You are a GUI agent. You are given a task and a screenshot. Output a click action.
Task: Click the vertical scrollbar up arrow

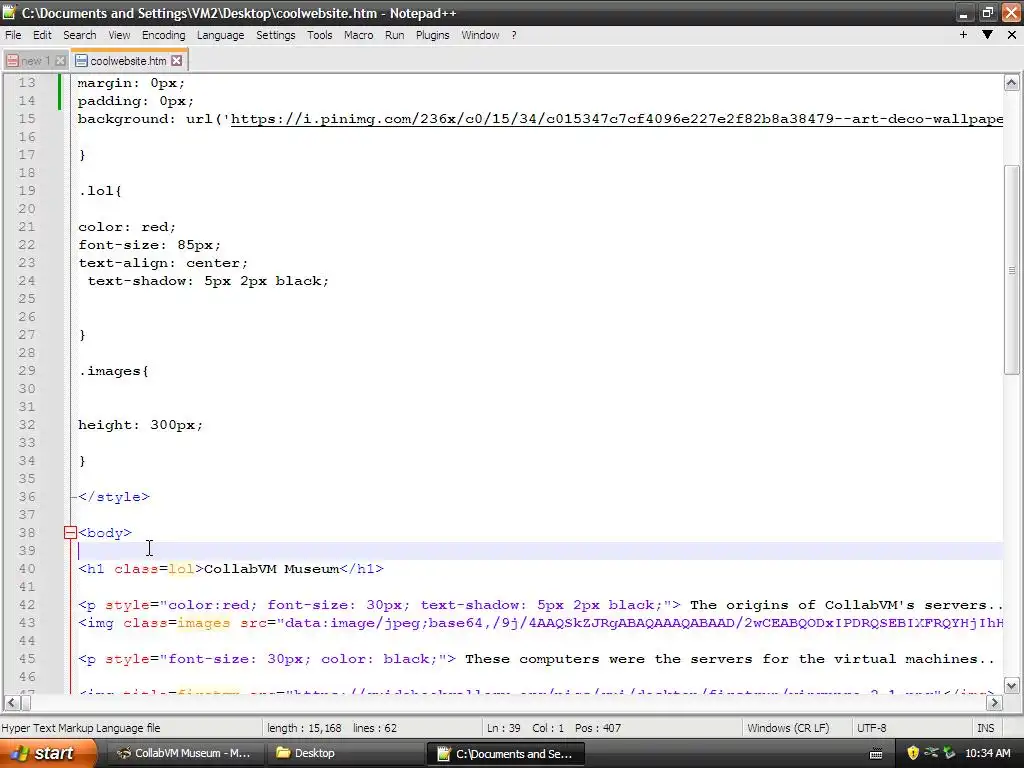point(1011,83)
